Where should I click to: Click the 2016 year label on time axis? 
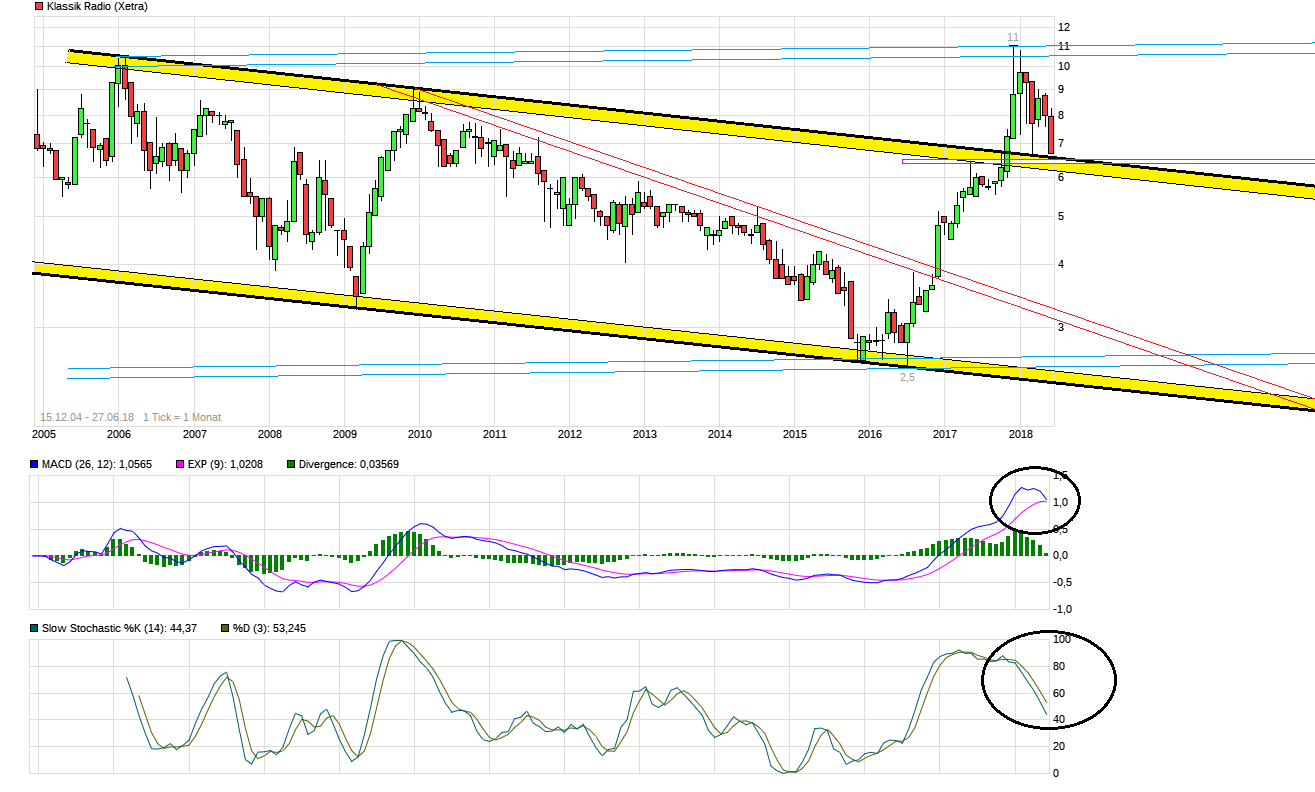point(870,434)
